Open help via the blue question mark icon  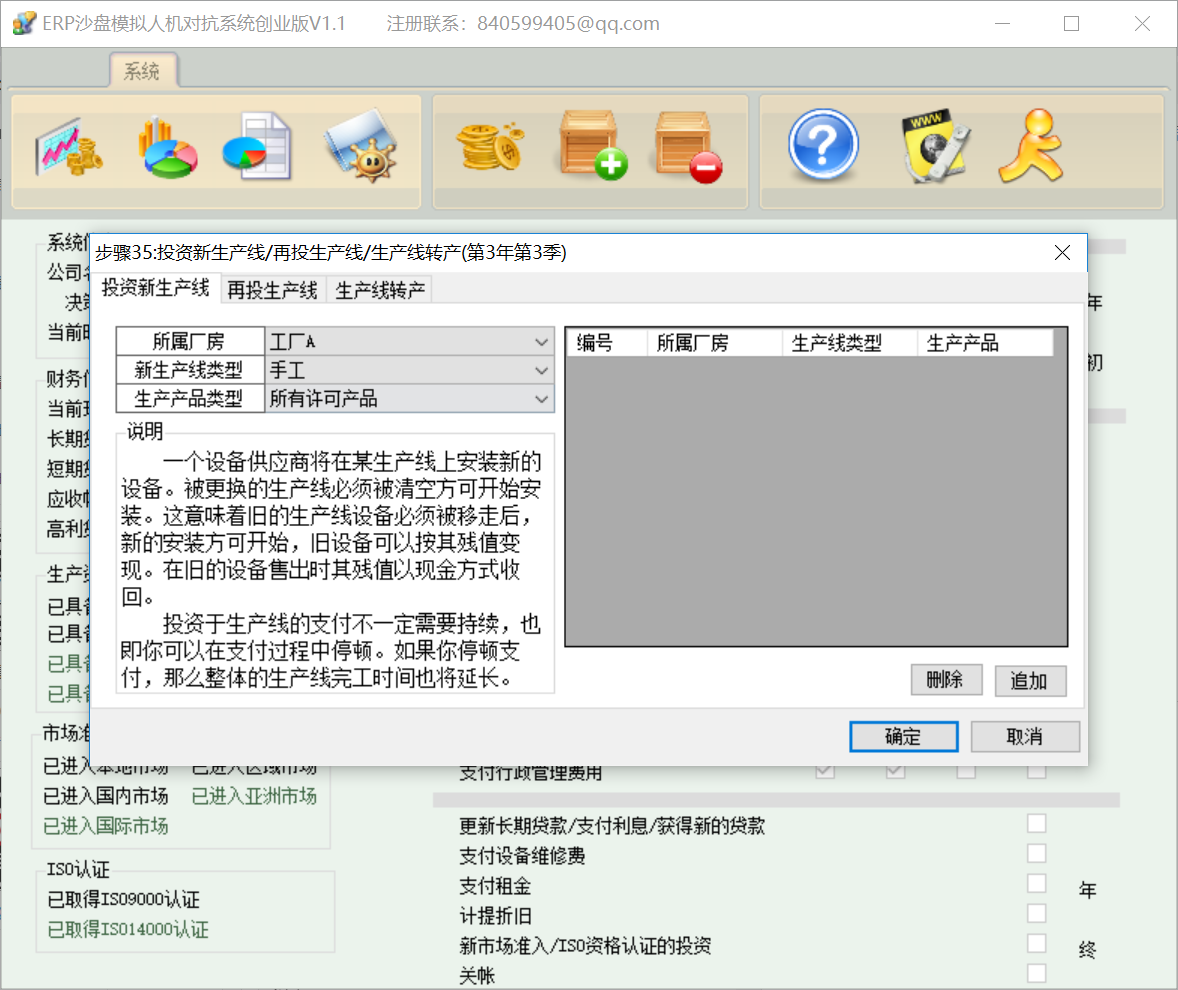click(822, 146)
